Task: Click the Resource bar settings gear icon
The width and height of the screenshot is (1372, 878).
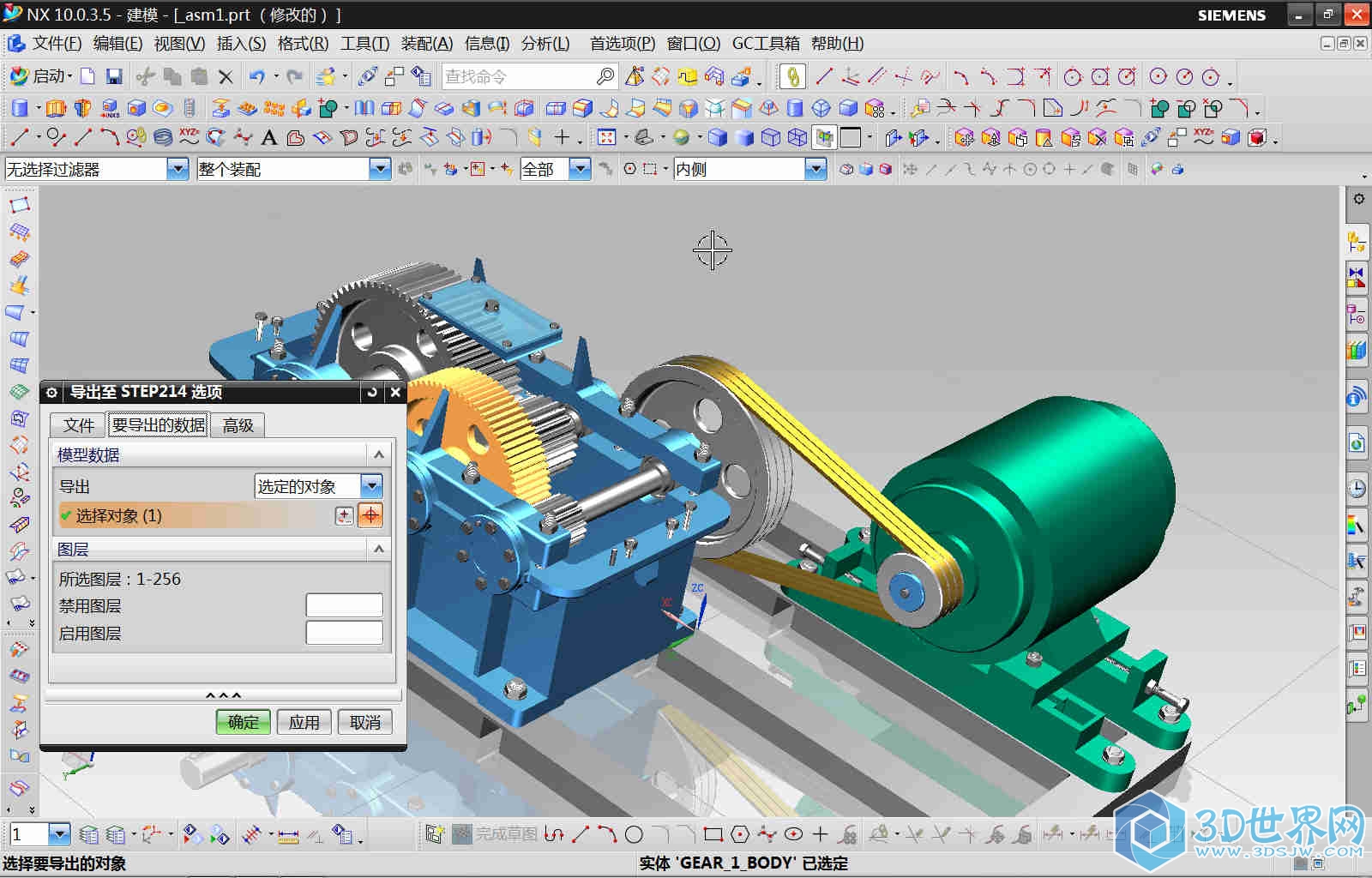Action: (1359, 199)
